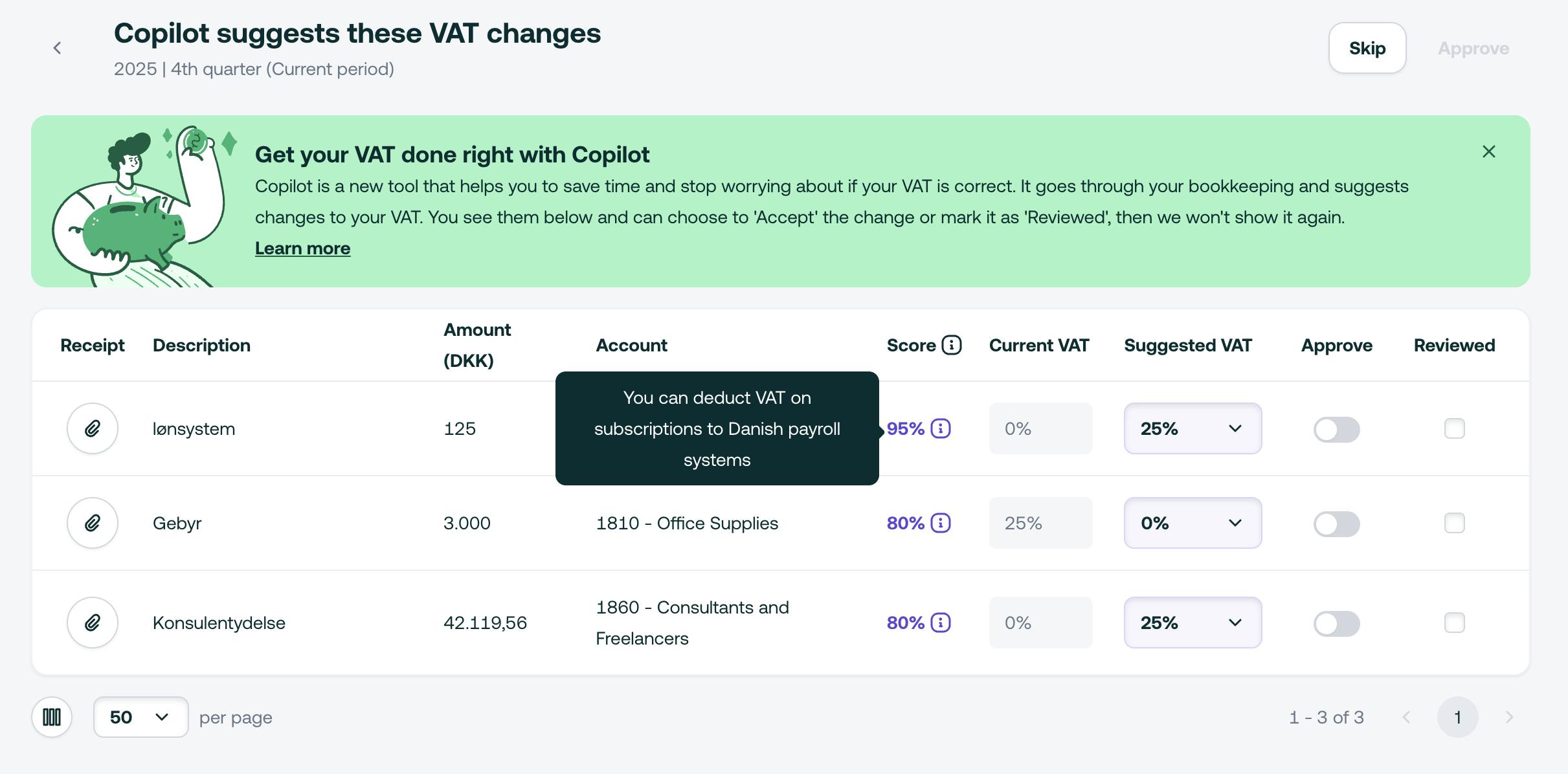1568x774 pixels.
Task: Change the rows per page dropdown
Action: coord(140,717)
